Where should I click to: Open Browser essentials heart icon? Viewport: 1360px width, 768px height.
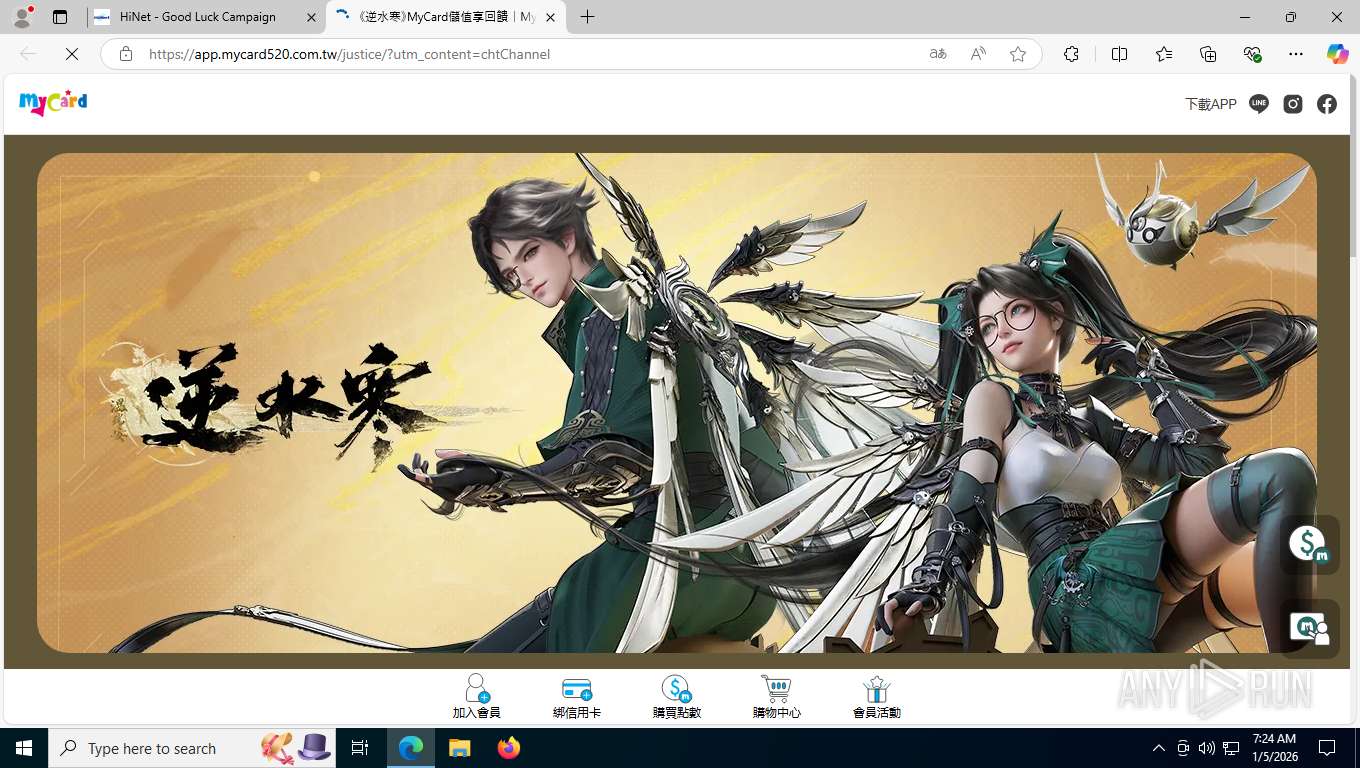coord(1252,54)
